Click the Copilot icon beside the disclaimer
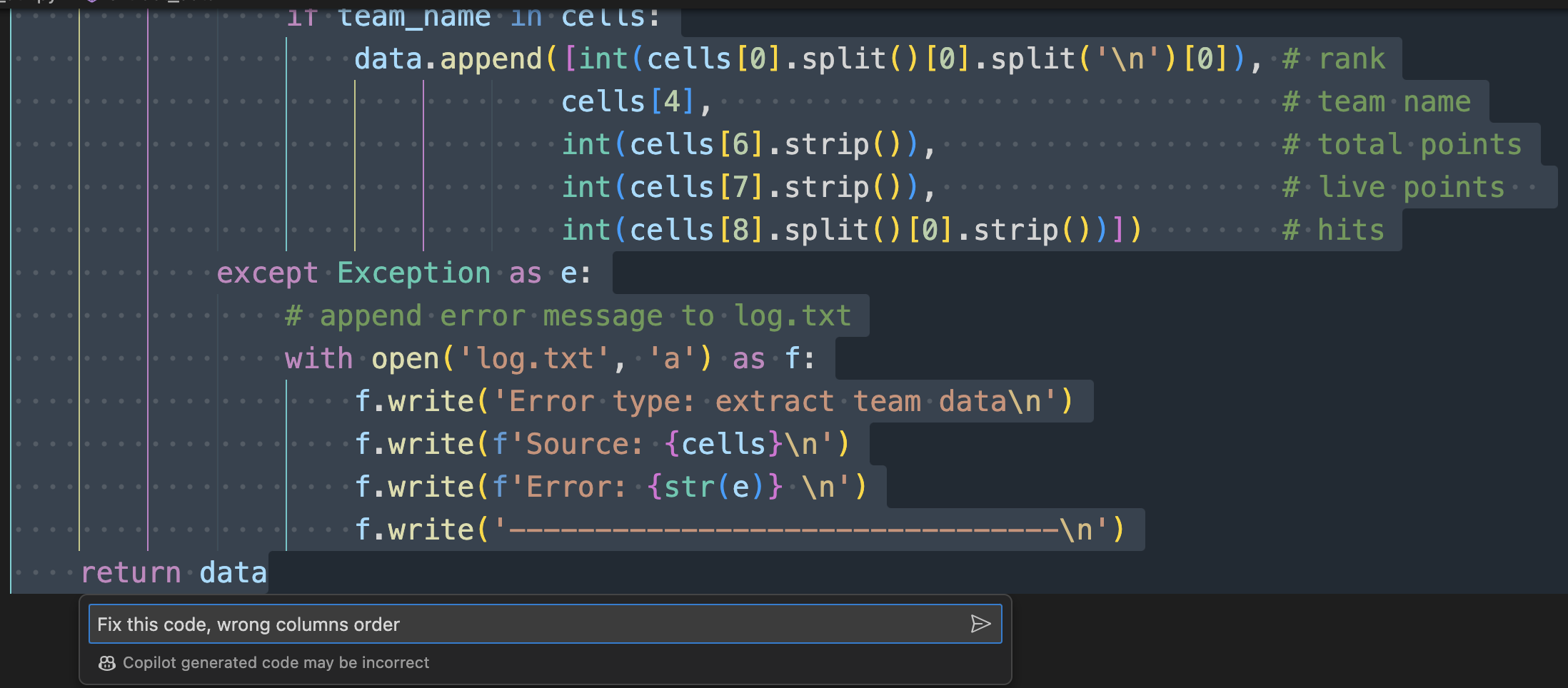 [x=107, y=663]
